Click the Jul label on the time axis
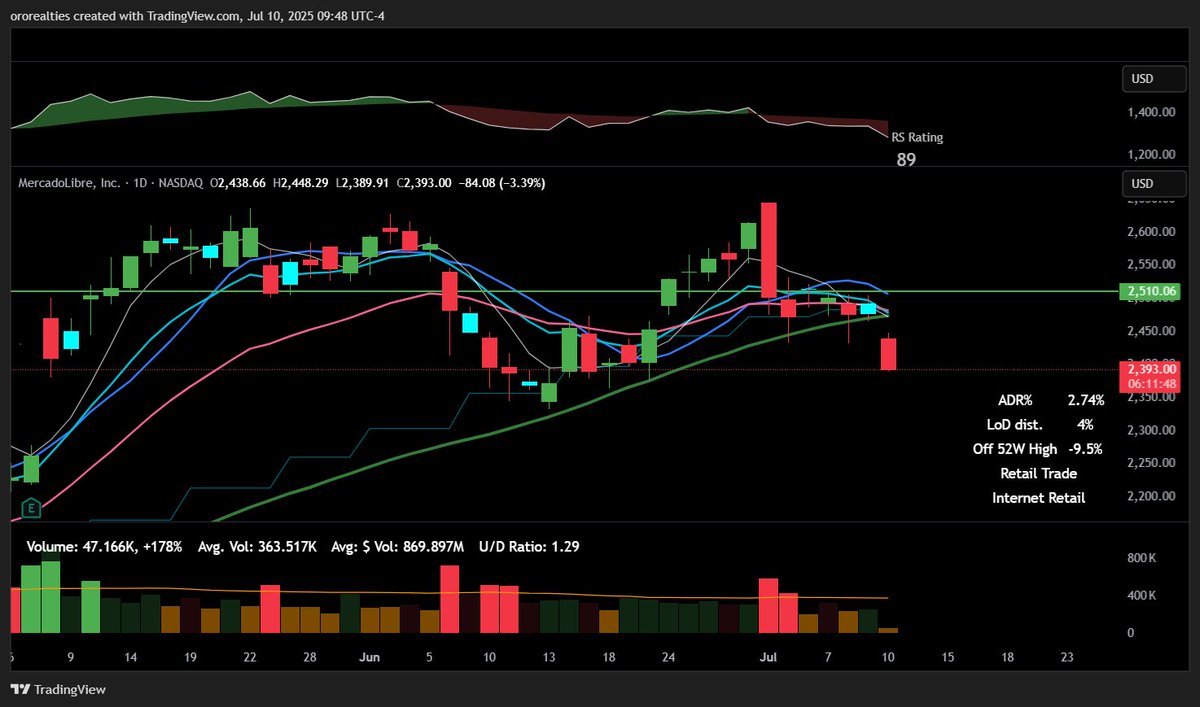1200x707 pixels. pos(768,658)
